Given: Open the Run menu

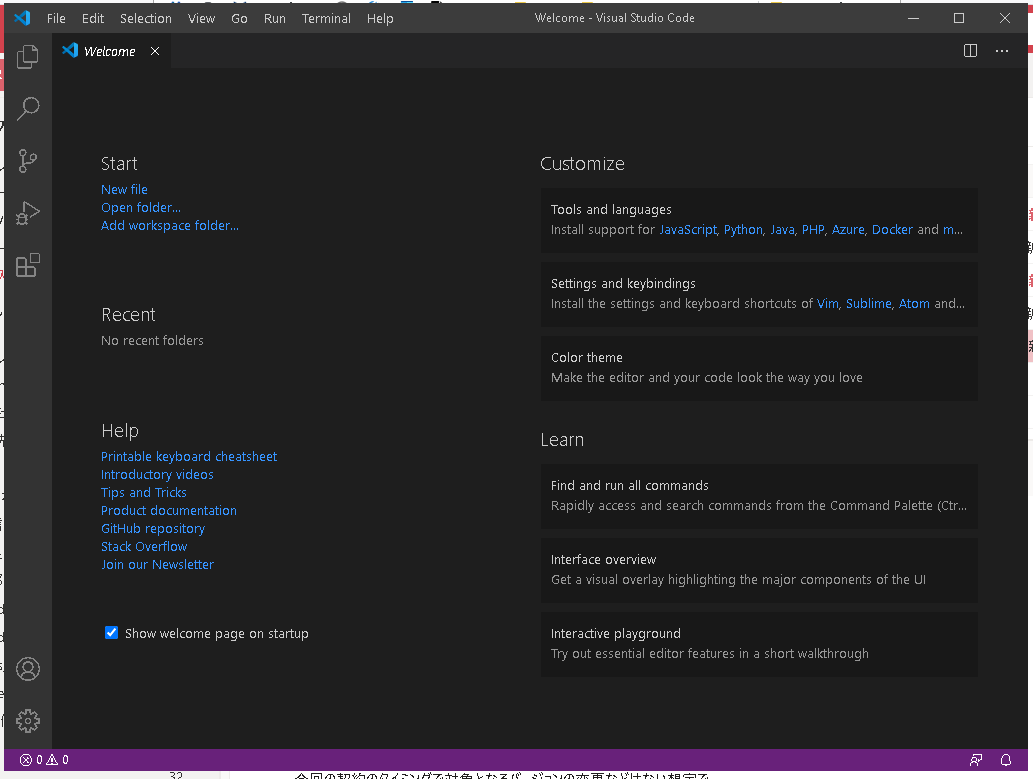Looking at the screenshot, I should (x=275, y=18).
